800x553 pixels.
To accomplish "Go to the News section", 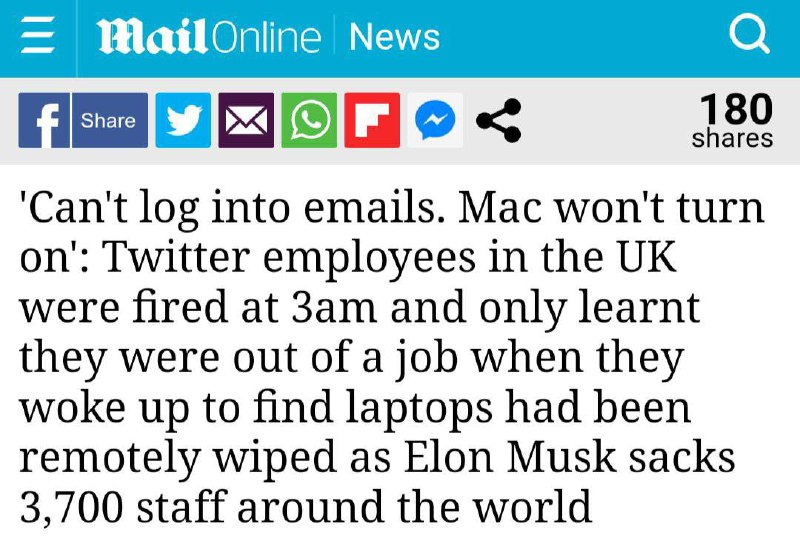I will (x=394, y=38).
